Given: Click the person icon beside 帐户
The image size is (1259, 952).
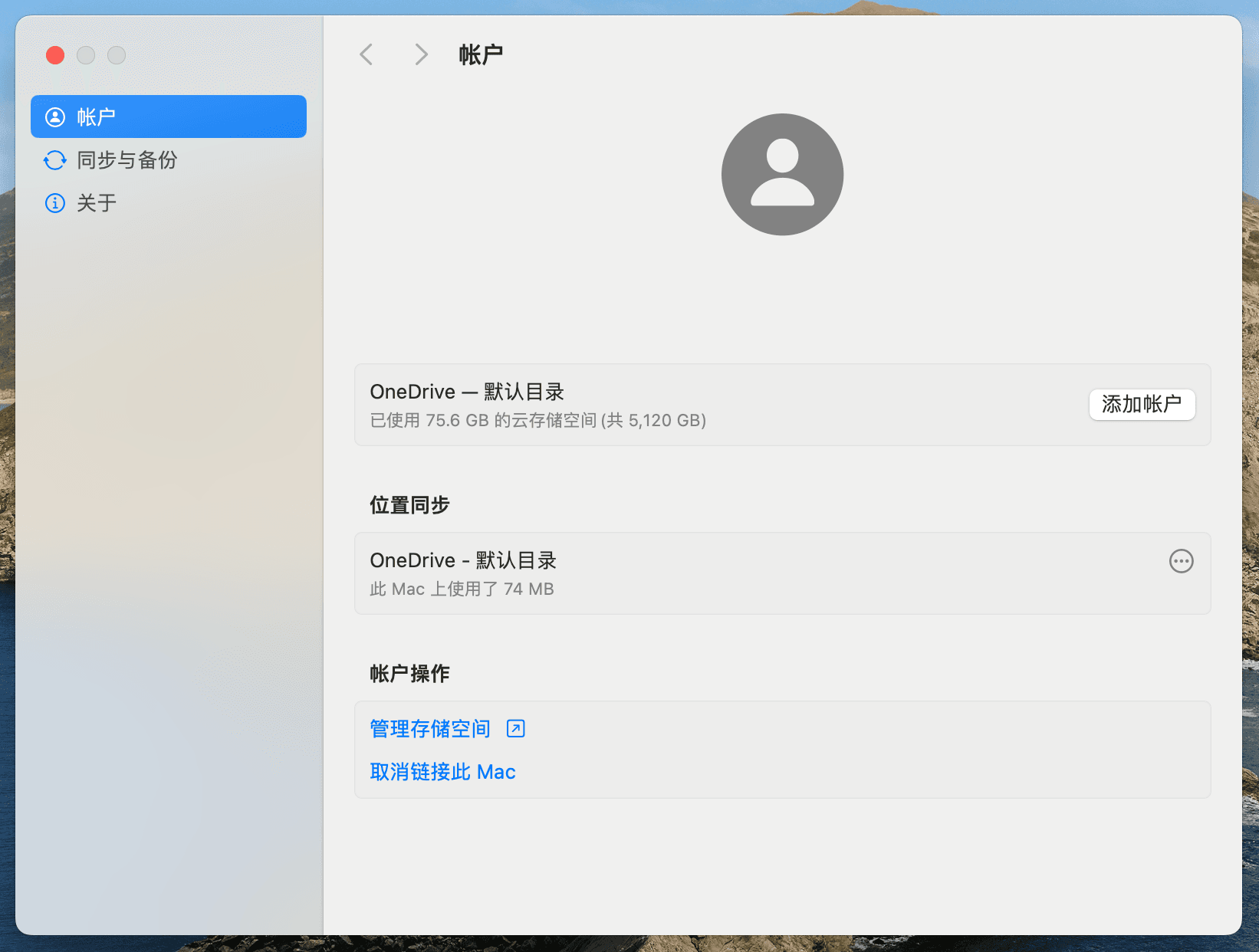Looking at the screenshot, I should (x=55, y=117).
